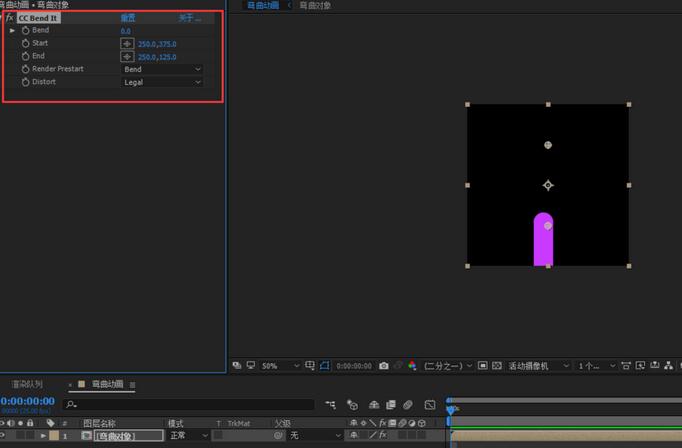
Task: Enable the Start property stopwatch
Action: (x=26, y=43)
